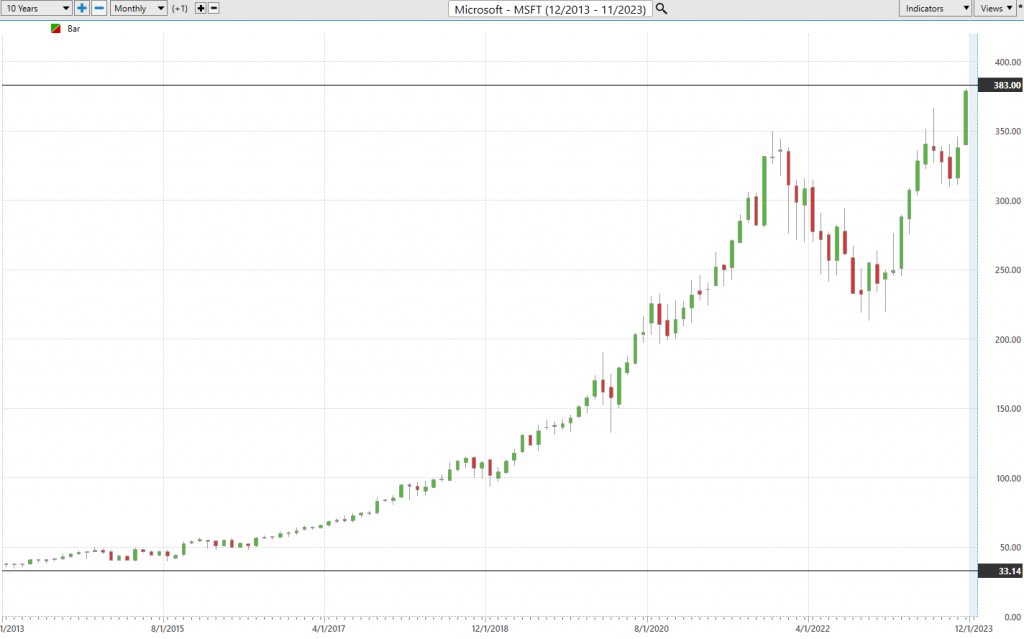Click the blue minus zoom-out icon
Screen dimensions: 1024x639
(x=99, y=8)
